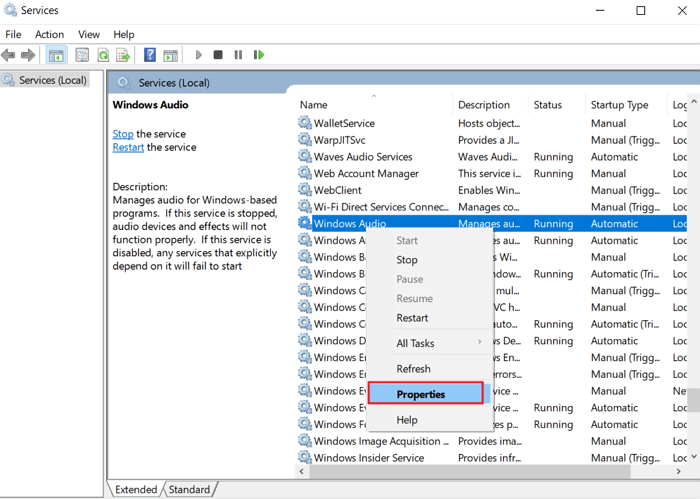Click vertical scrollbar down arrow
Image resolution: width=700 pixels, height=499 pixels.
(x=694, y=456)
